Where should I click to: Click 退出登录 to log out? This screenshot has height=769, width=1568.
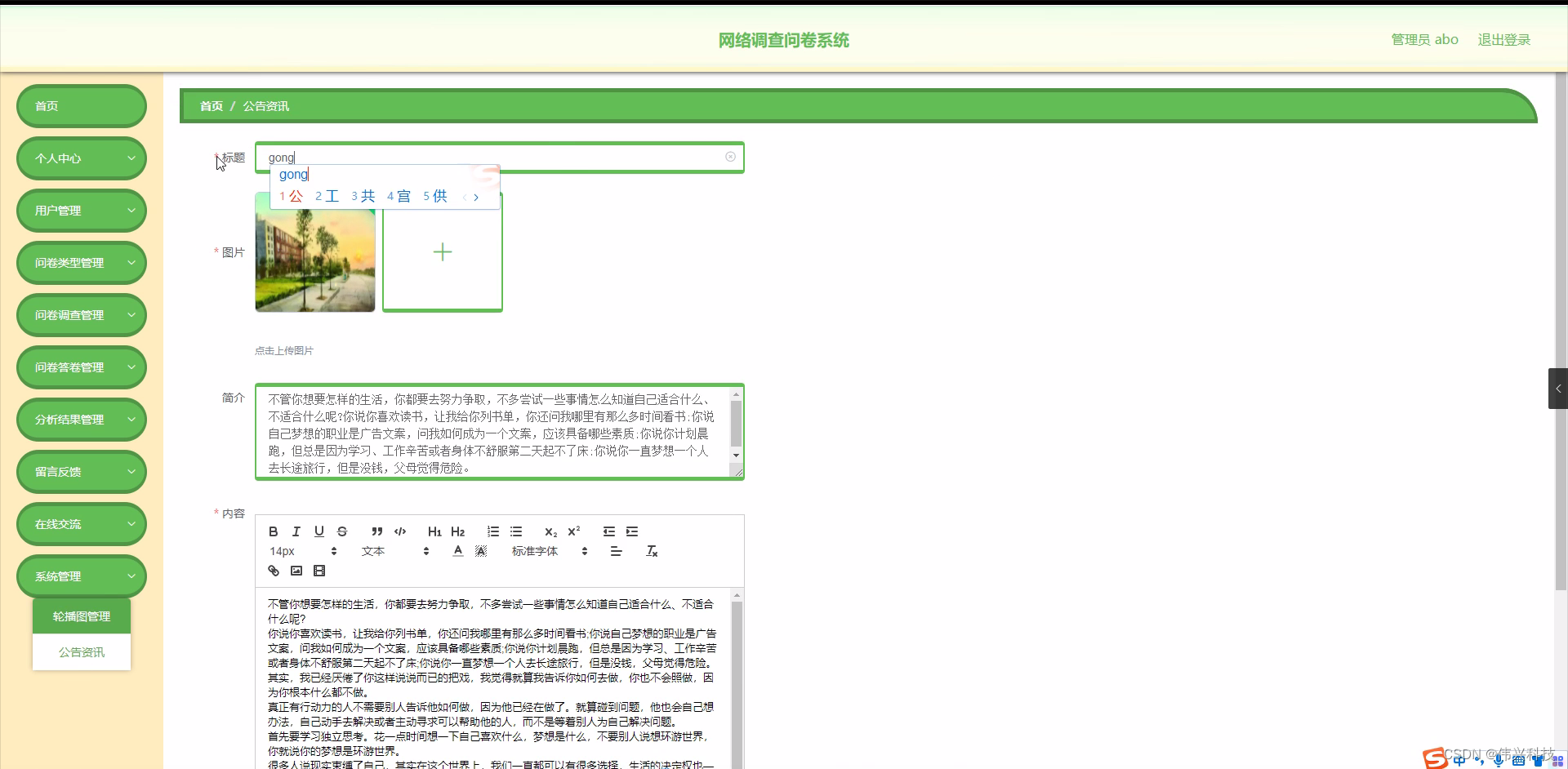click(x=1504, y=38)
